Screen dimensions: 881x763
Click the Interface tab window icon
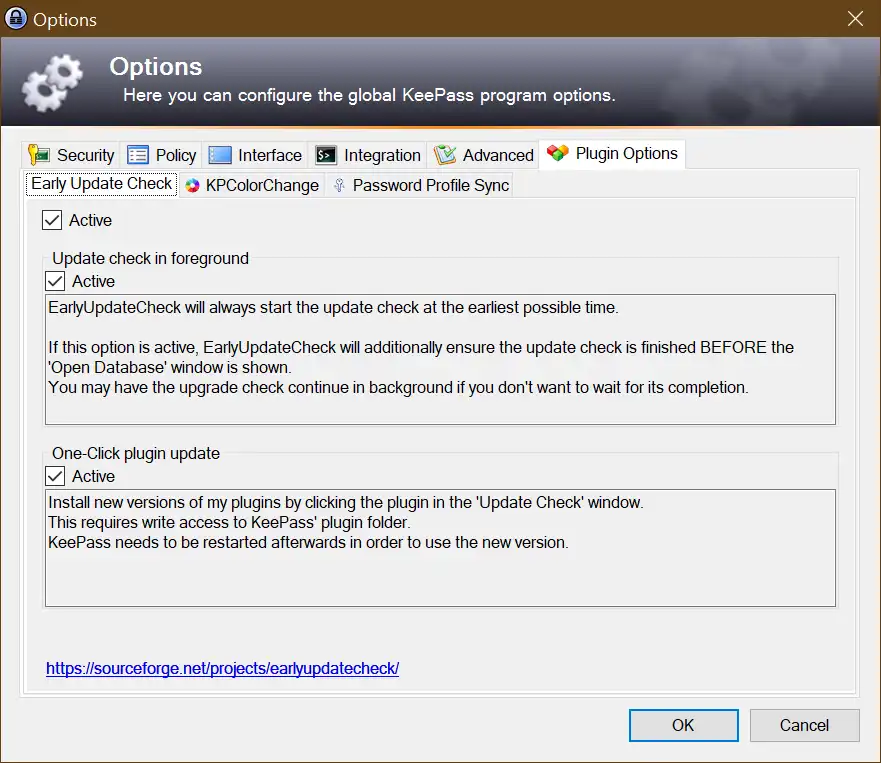pos(220,155)
